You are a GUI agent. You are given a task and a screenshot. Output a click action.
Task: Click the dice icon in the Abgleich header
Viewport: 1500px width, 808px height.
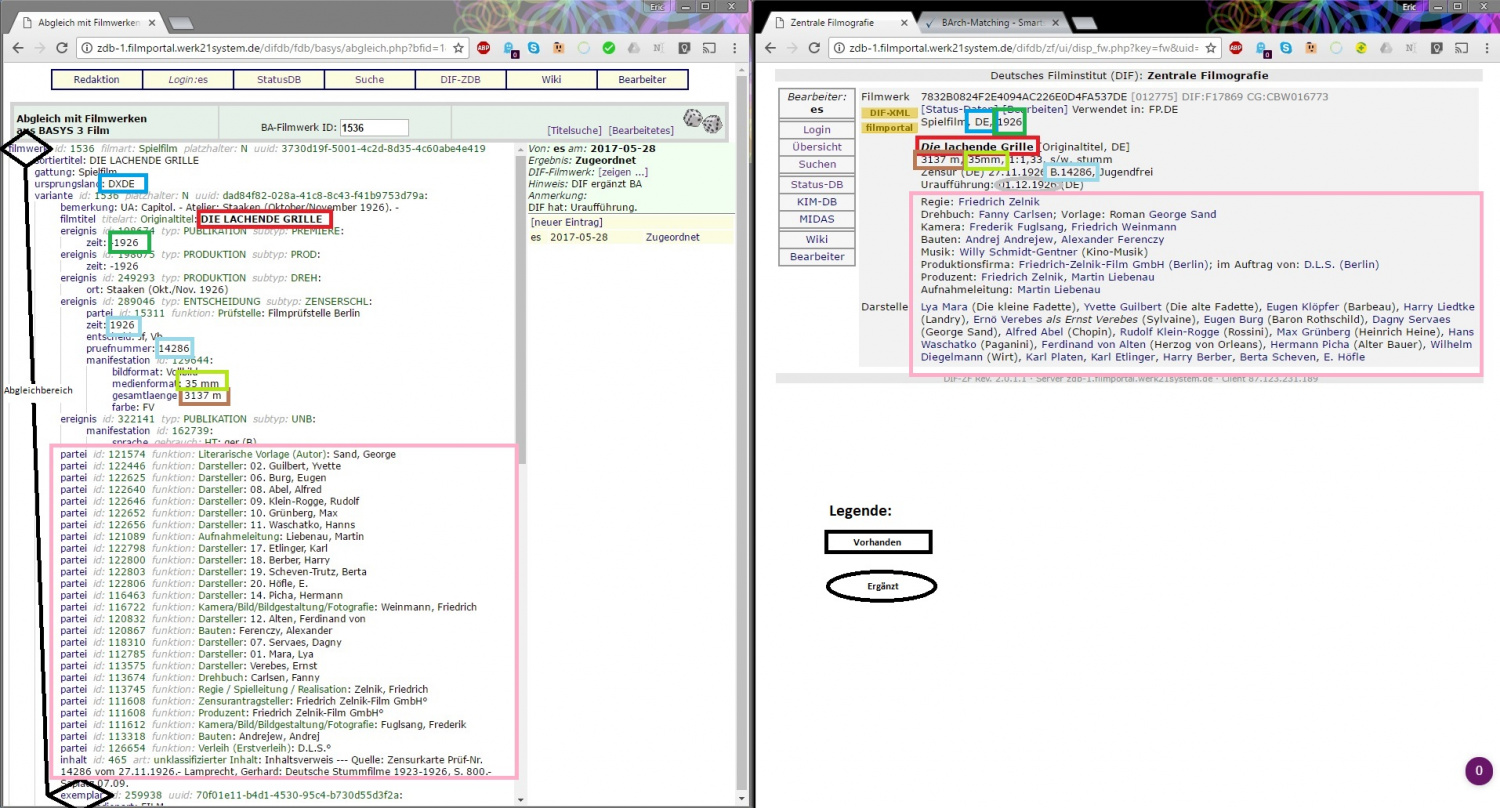point(703,121)
